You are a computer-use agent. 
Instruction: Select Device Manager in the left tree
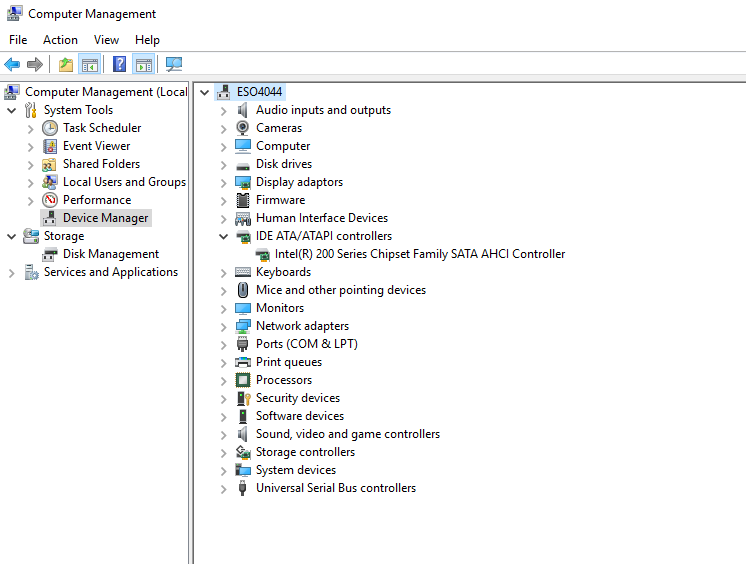[x=106, y=218]
